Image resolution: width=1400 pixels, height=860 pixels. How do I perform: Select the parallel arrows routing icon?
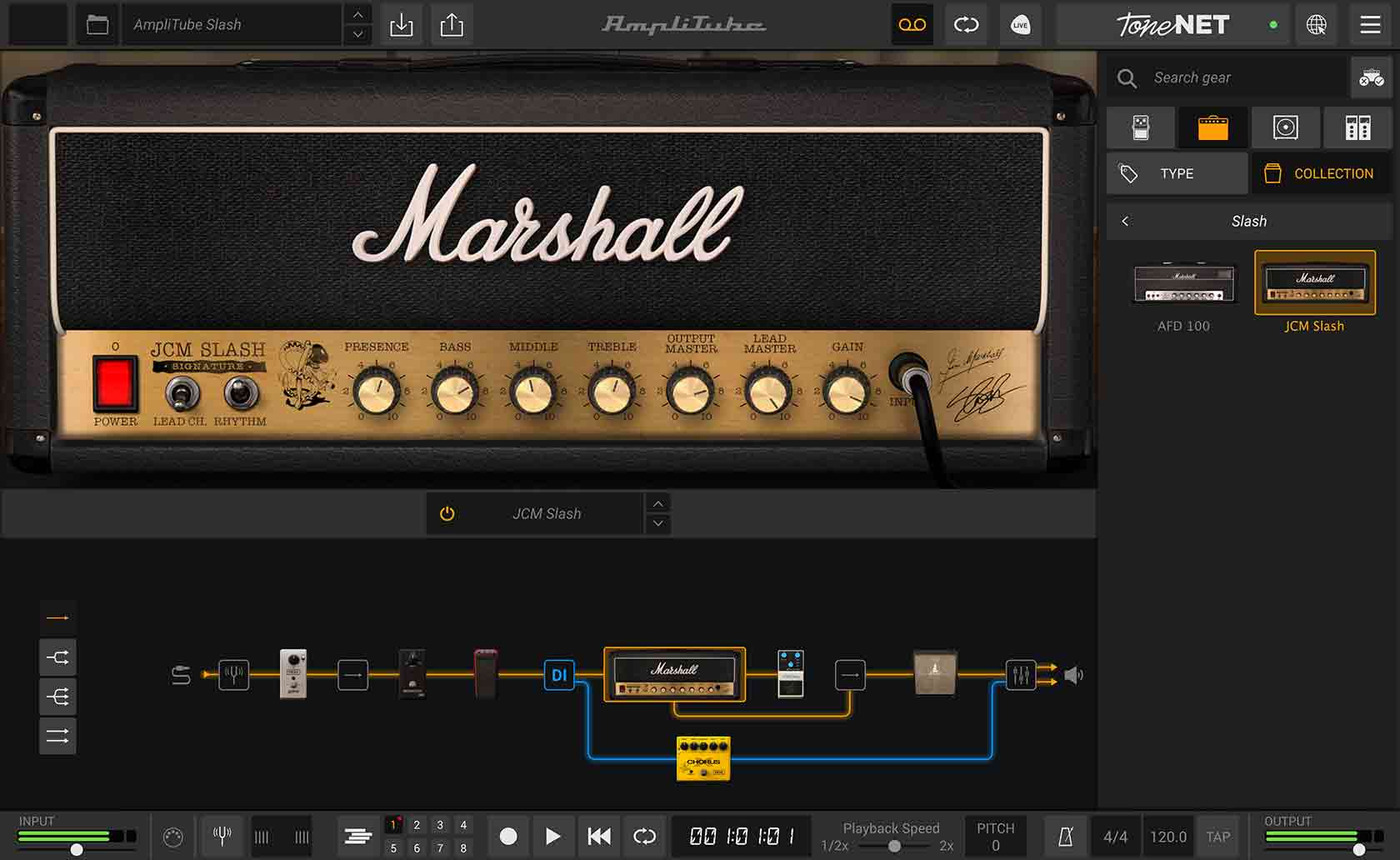[57, 736]
